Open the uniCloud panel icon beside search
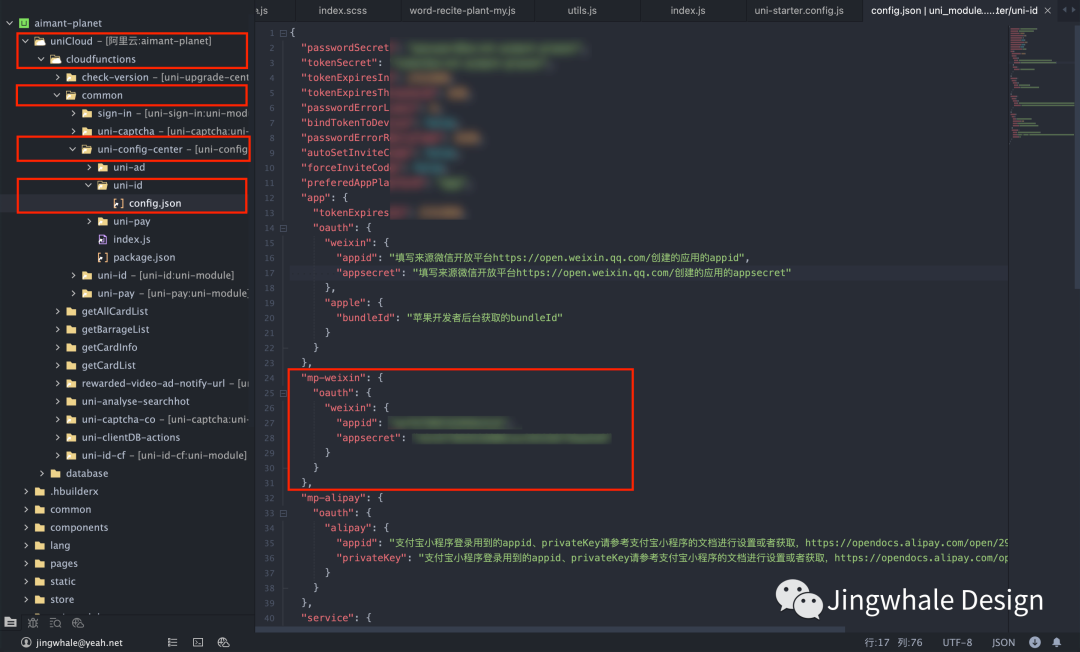This screenshot has height=652, width=1080. (78, 622)
